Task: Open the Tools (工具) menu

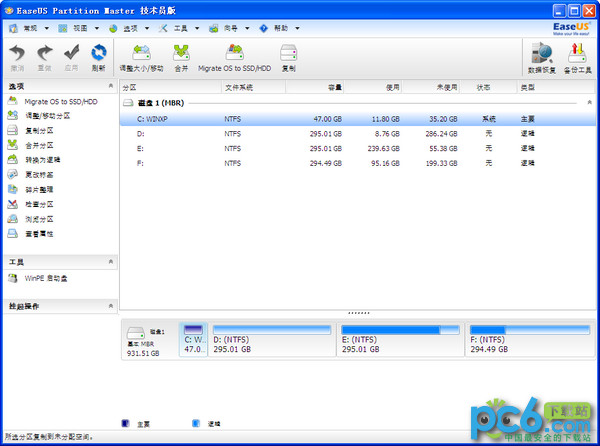Action: click(x=179, y=28)
